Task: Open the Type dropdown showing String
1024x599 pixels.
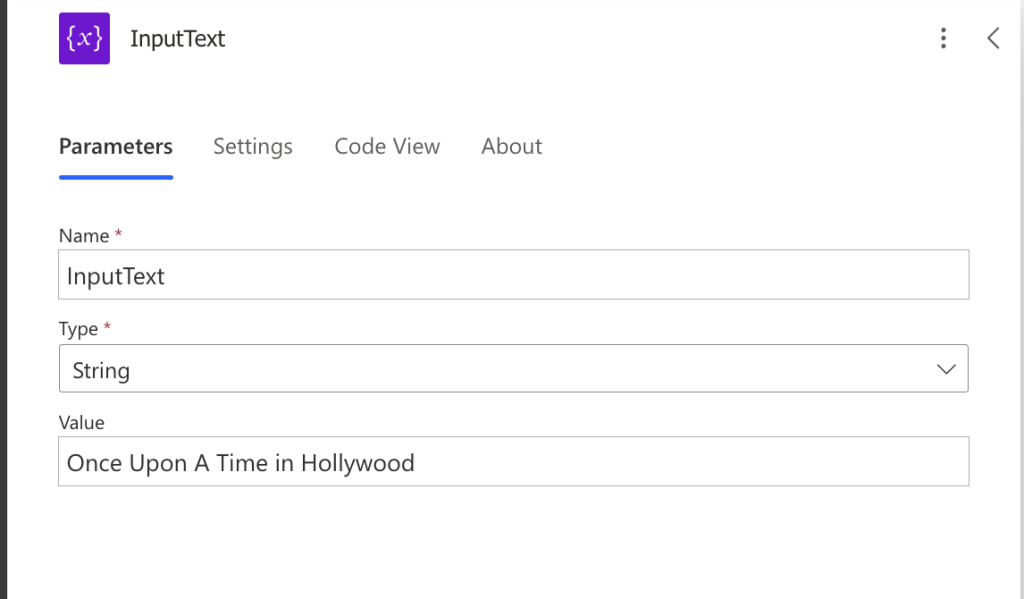Action: (513, 369)
